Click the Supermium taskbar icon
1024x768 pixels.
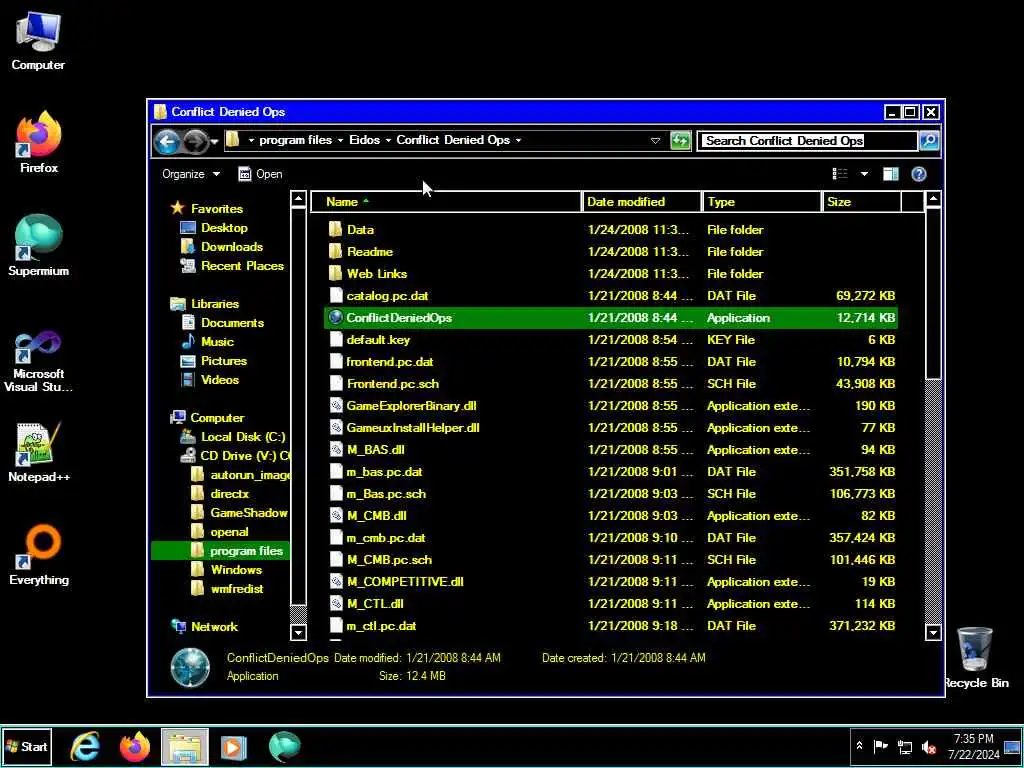284,746
